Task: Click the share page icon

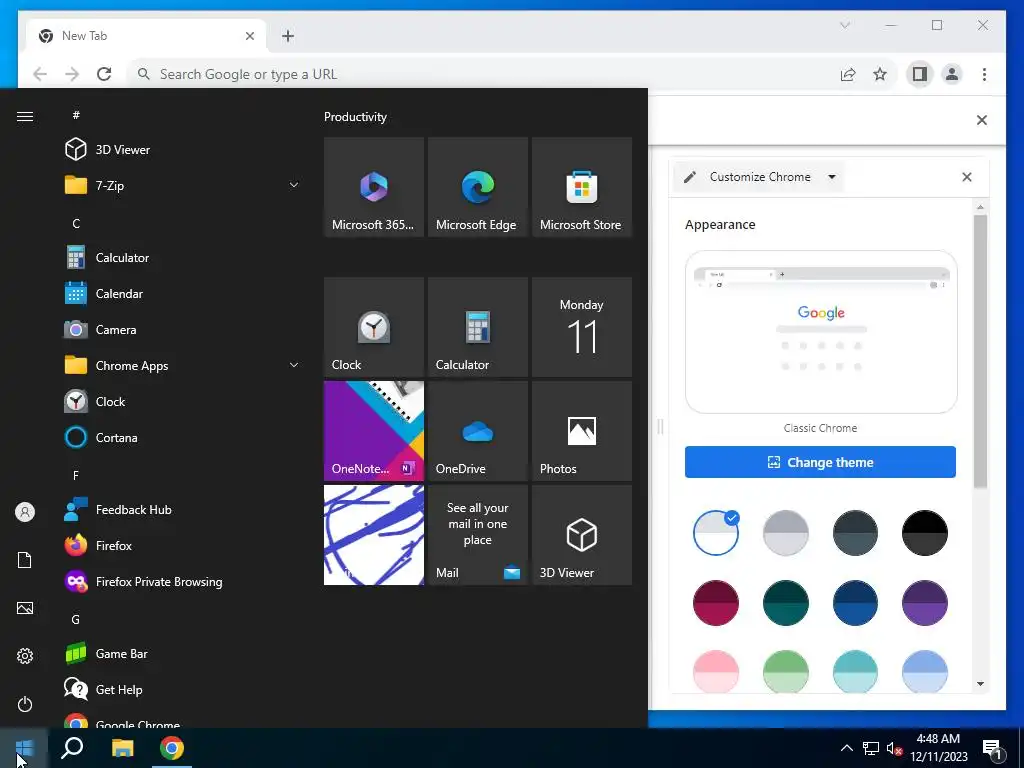Action: pyautogui.click(x=848, y=74)
